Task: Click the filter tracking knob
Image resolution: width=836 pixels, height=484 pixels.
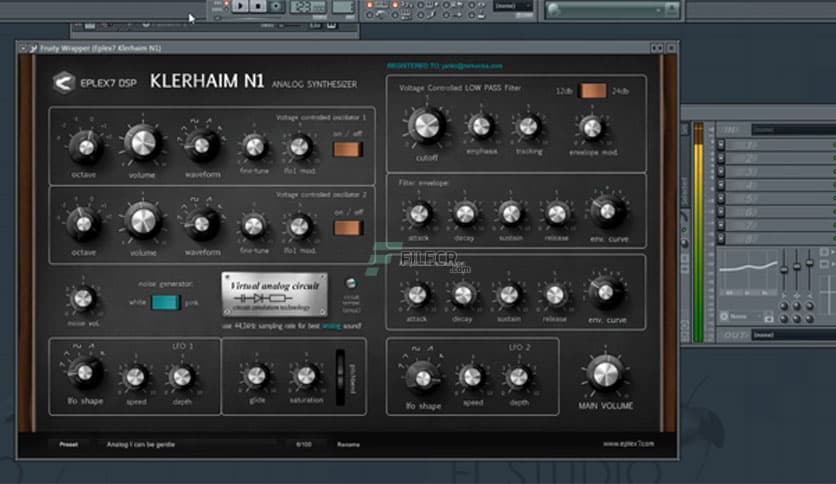Action: (528, 126)
